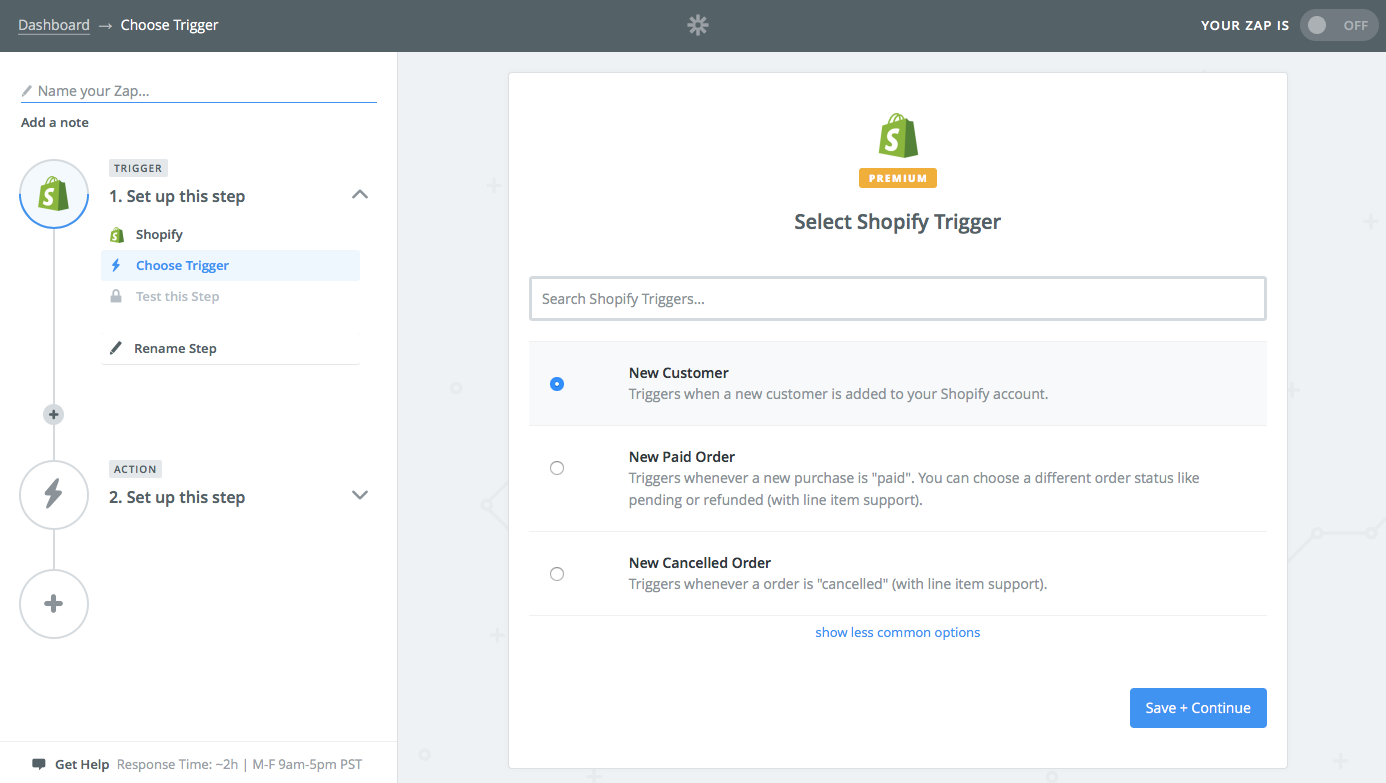The image size is (1386, 783).
Task: Click the locked Test this Step item
Action: coord(164,296)
